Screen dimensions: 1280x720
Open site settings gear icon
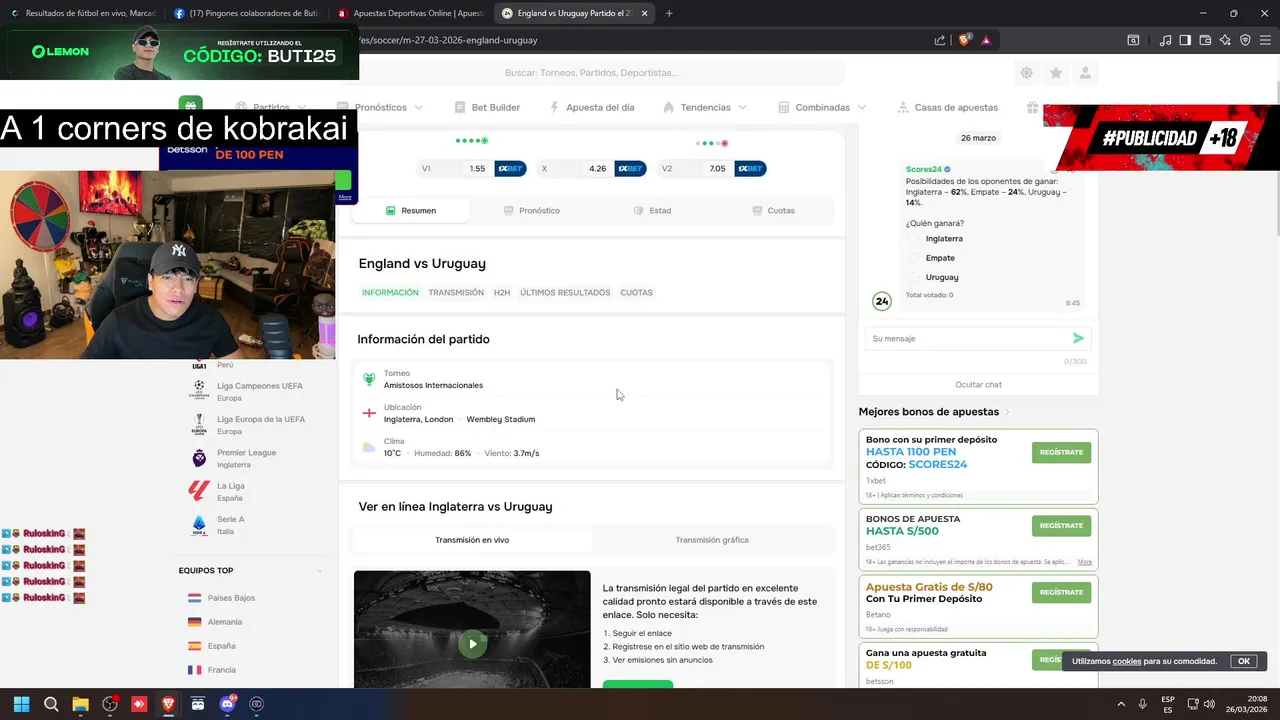point(1026,73)
